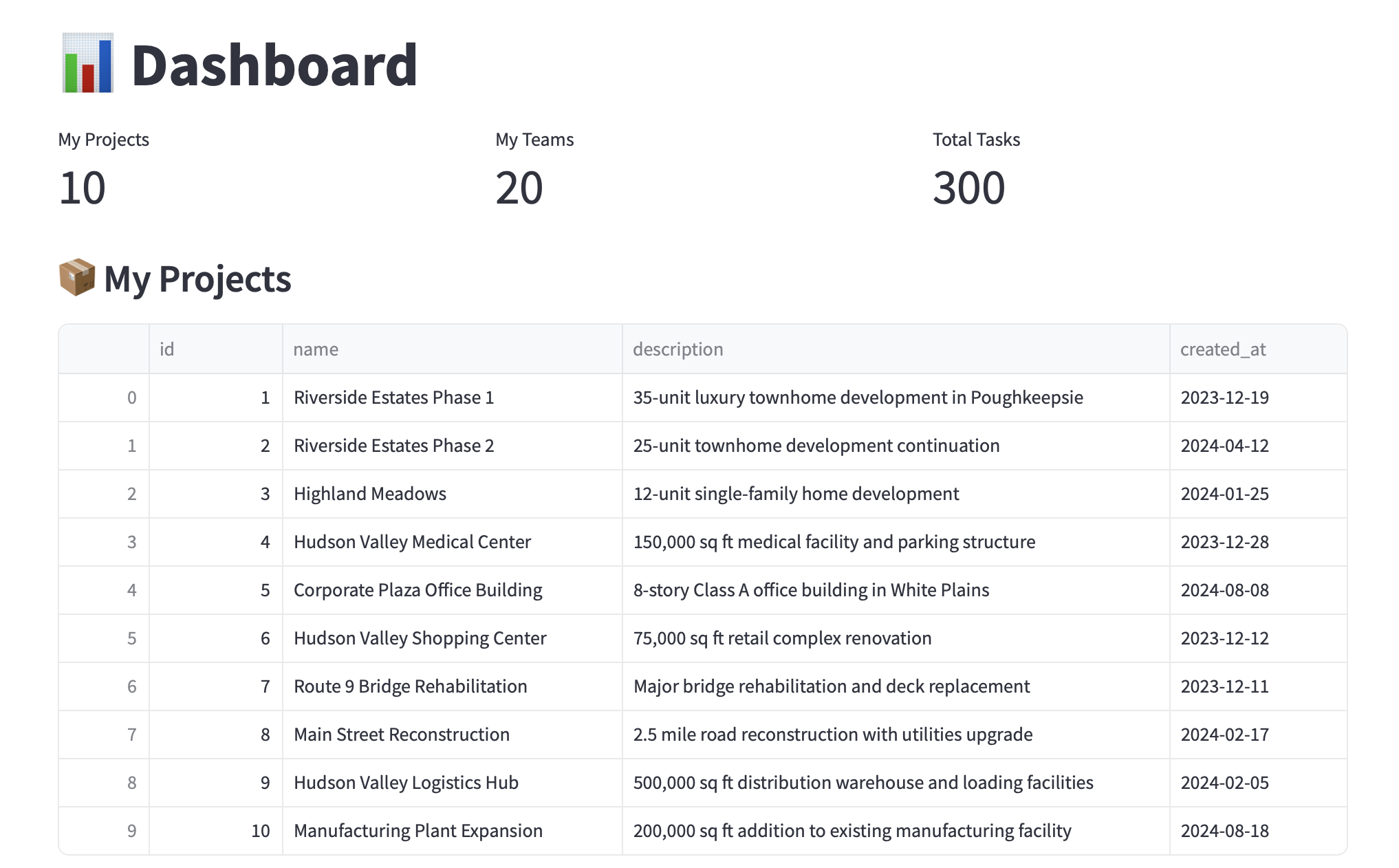Click the id cell showing 6

(x=265, y=638)
